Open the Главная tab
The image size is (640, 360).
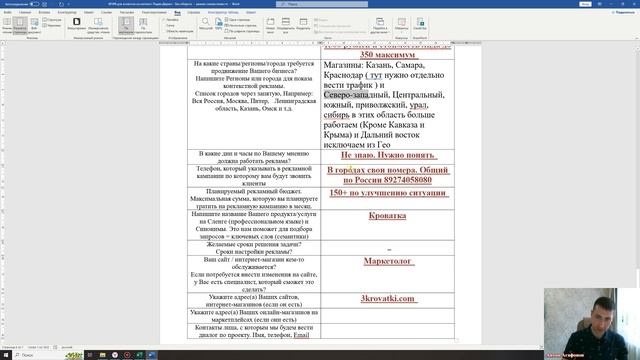tap(25, 13)
